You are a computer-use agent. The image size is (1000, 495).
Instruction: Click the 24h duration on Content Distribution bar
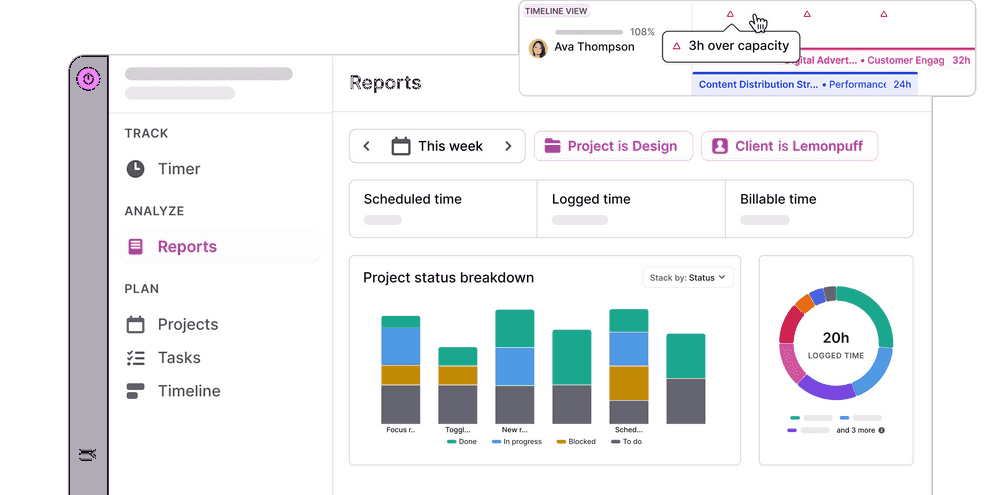pos(902,84)
